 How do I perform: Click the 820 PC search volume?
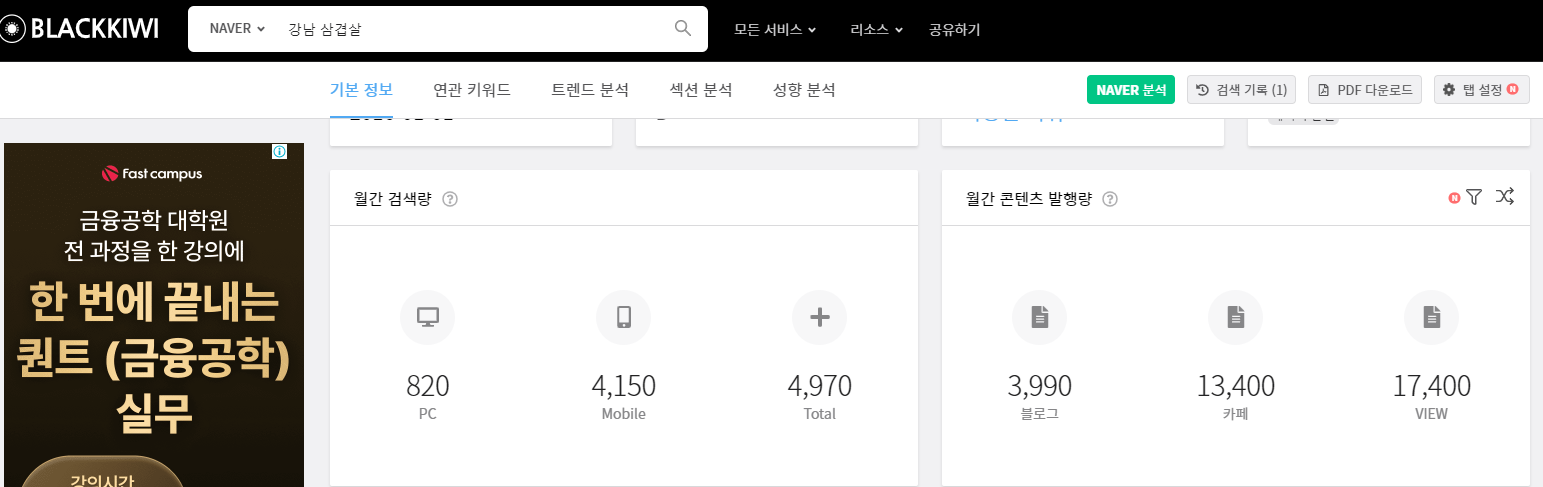(428, 386)
